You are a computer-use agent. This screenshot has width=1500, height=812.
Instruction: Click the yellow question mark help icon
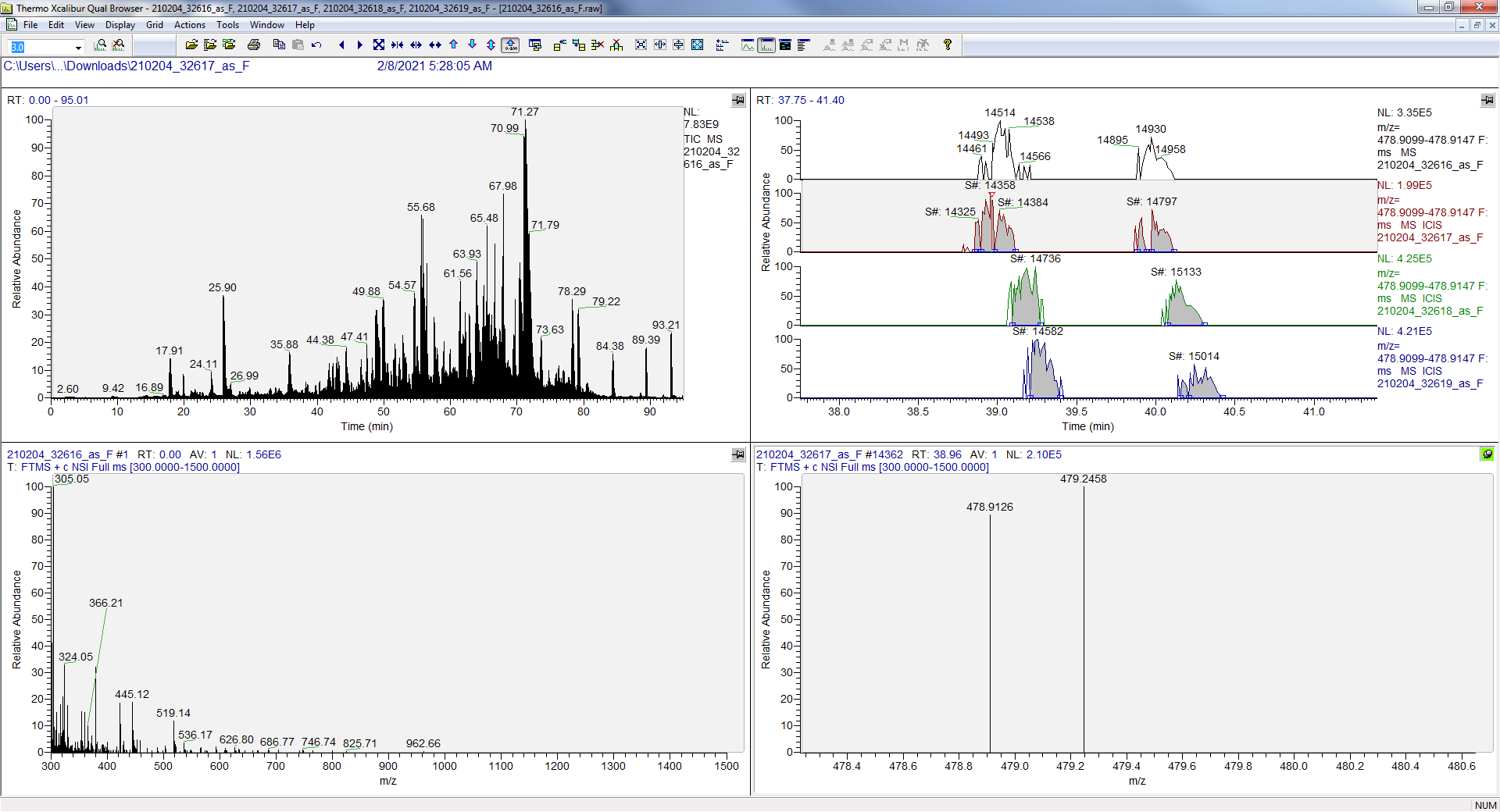tap(947, 45)
